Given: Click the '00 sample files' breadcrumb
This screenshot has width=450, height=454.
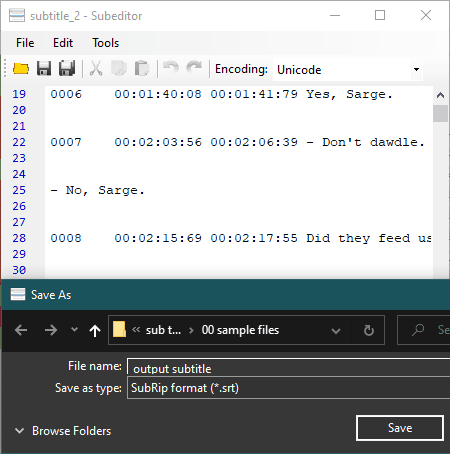Looking at the screenshot, I should (240, 330).
